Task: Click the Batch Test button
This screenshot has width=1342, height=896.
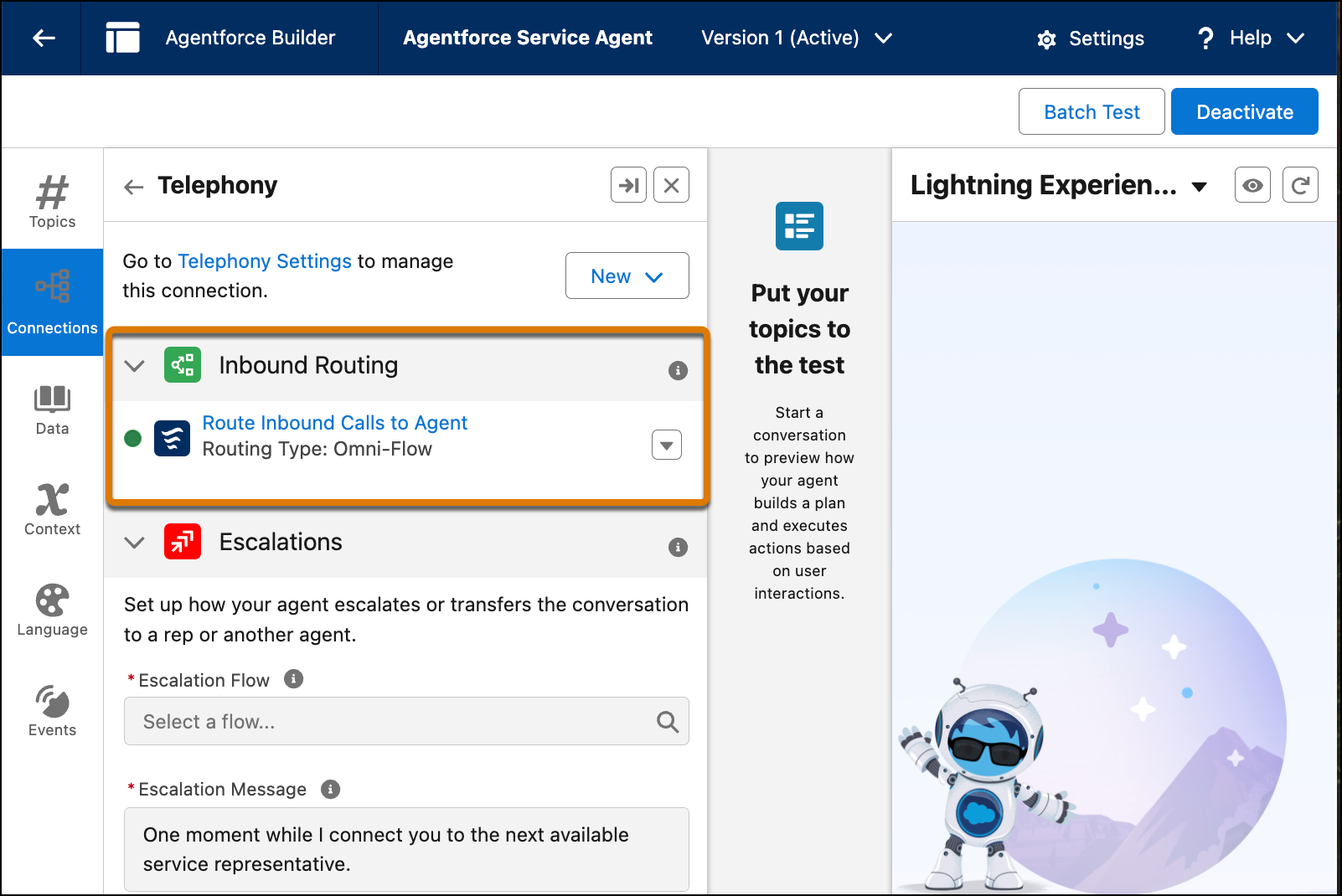Action: point(1091,111)
